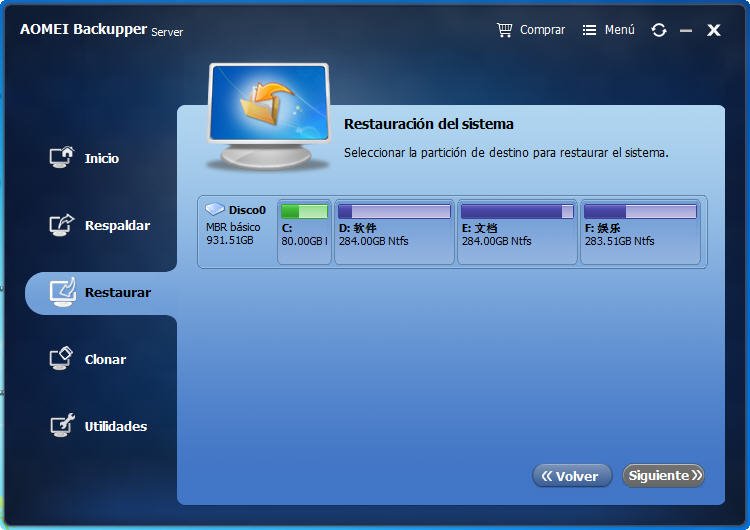Screen dimensions: 750x530
Task: Select partition F: 娱乐 283.51GB Ntfs
Action: click(x=640, y=232)
